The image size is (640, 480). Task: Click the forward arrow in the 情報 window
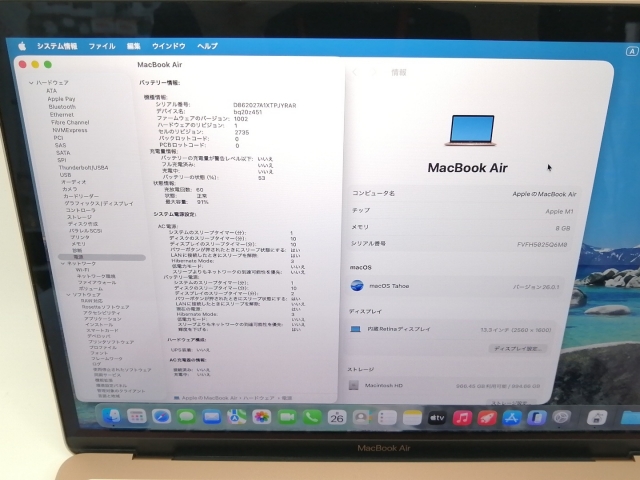coord(373,72)
